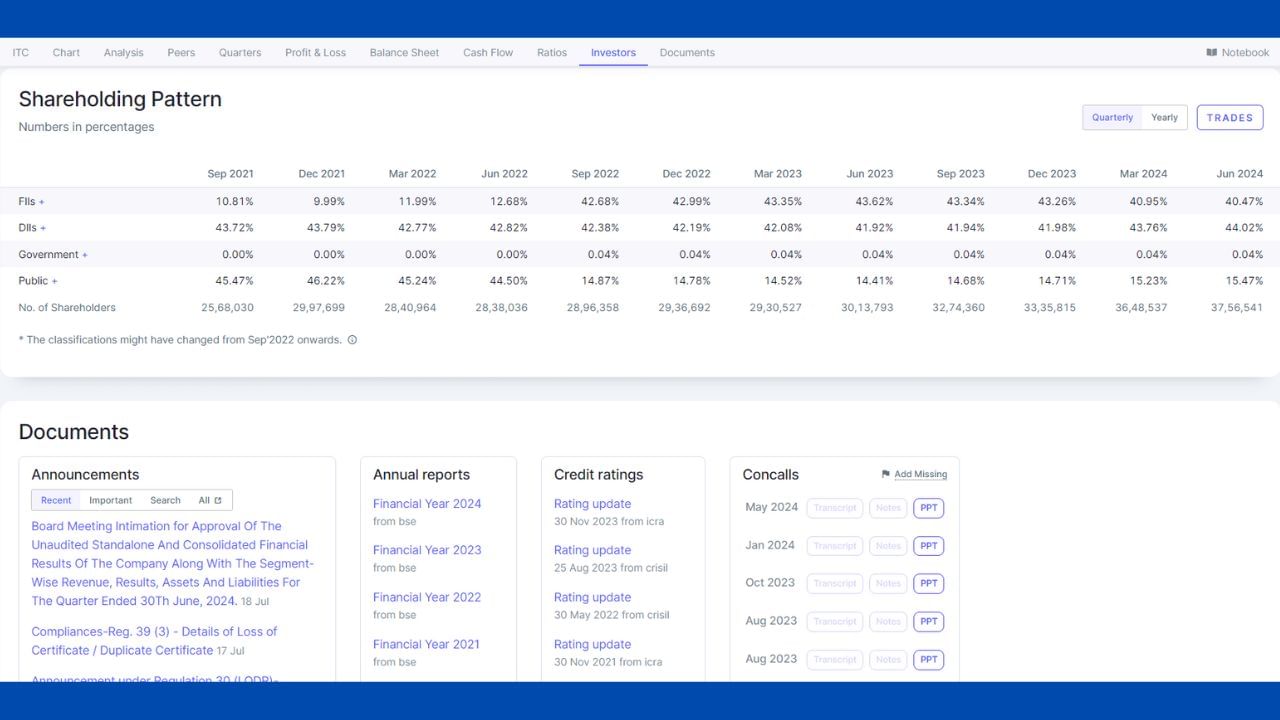Go to the Quarters tab
Image resolution: width=1280 pixels, height=720 pixels.
240,53
